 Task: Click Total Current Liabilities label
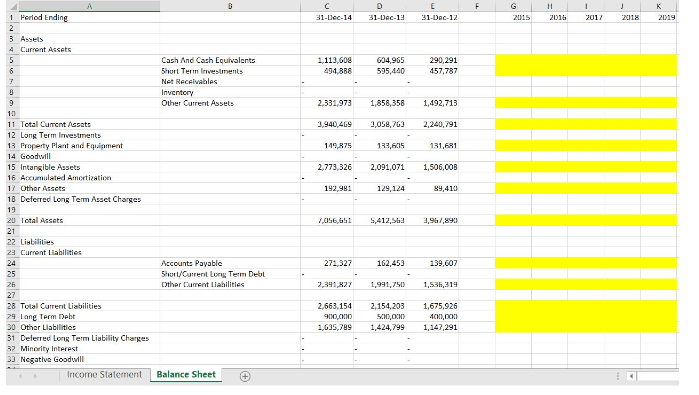pos(61,306)
